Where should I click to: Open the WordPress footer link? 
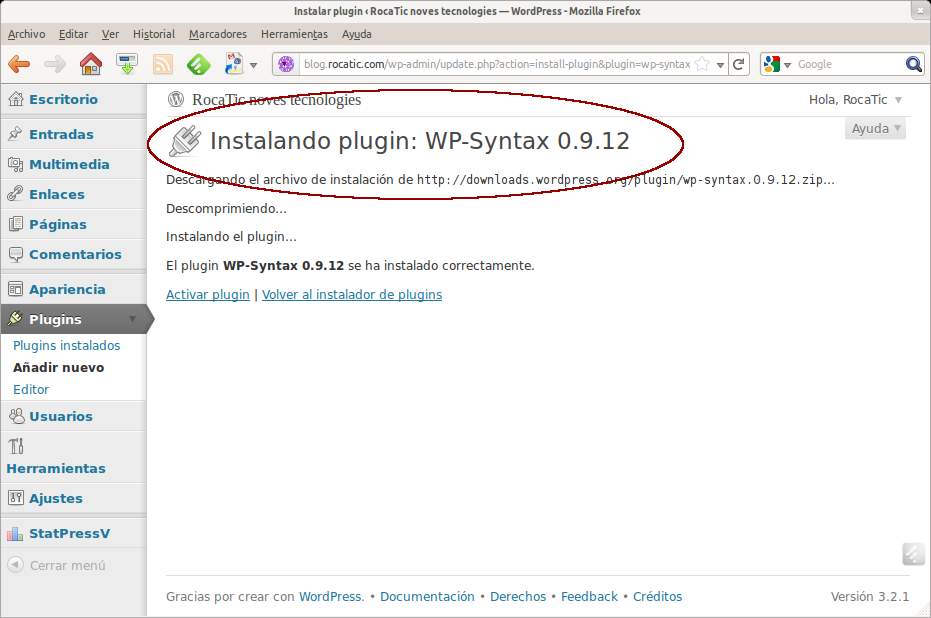330,597
